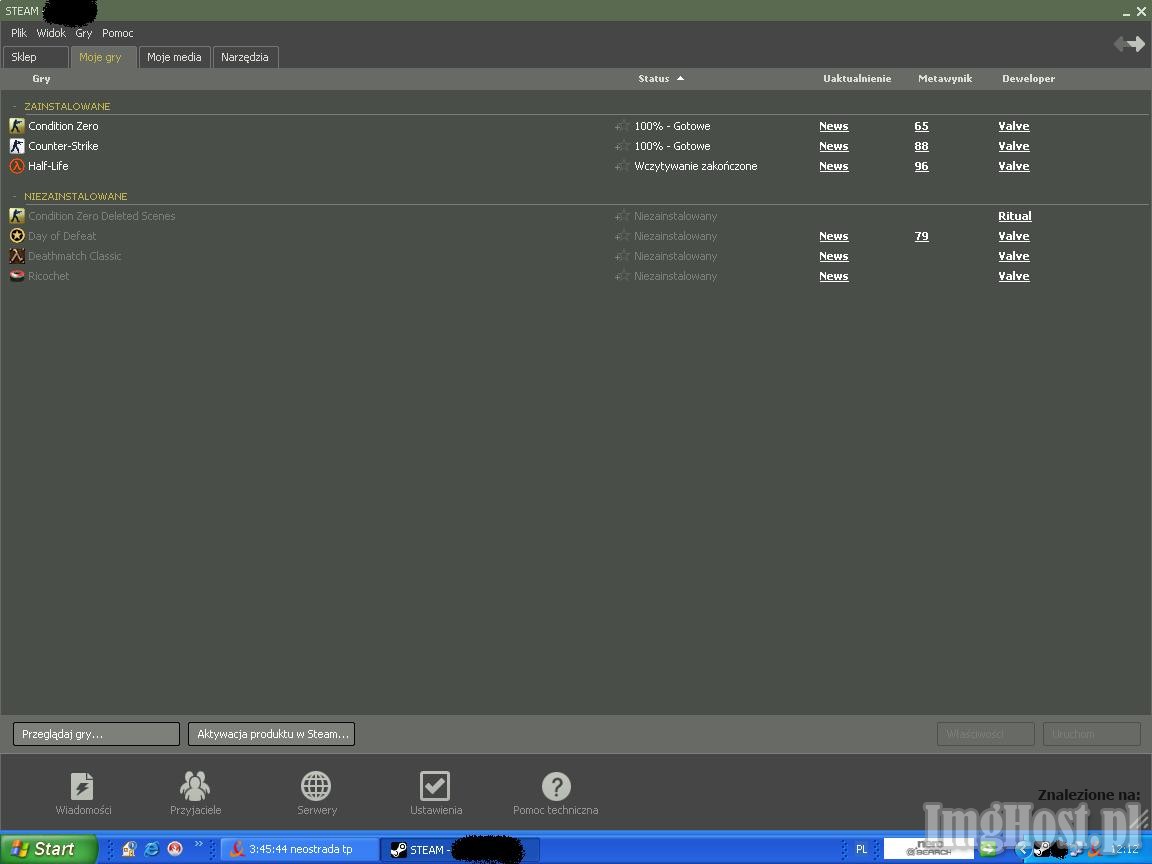Image resolution: width=1152 pixels, height=864 pixels.
Task: Sort by the Metawynik column header
Action: point(945,79)
